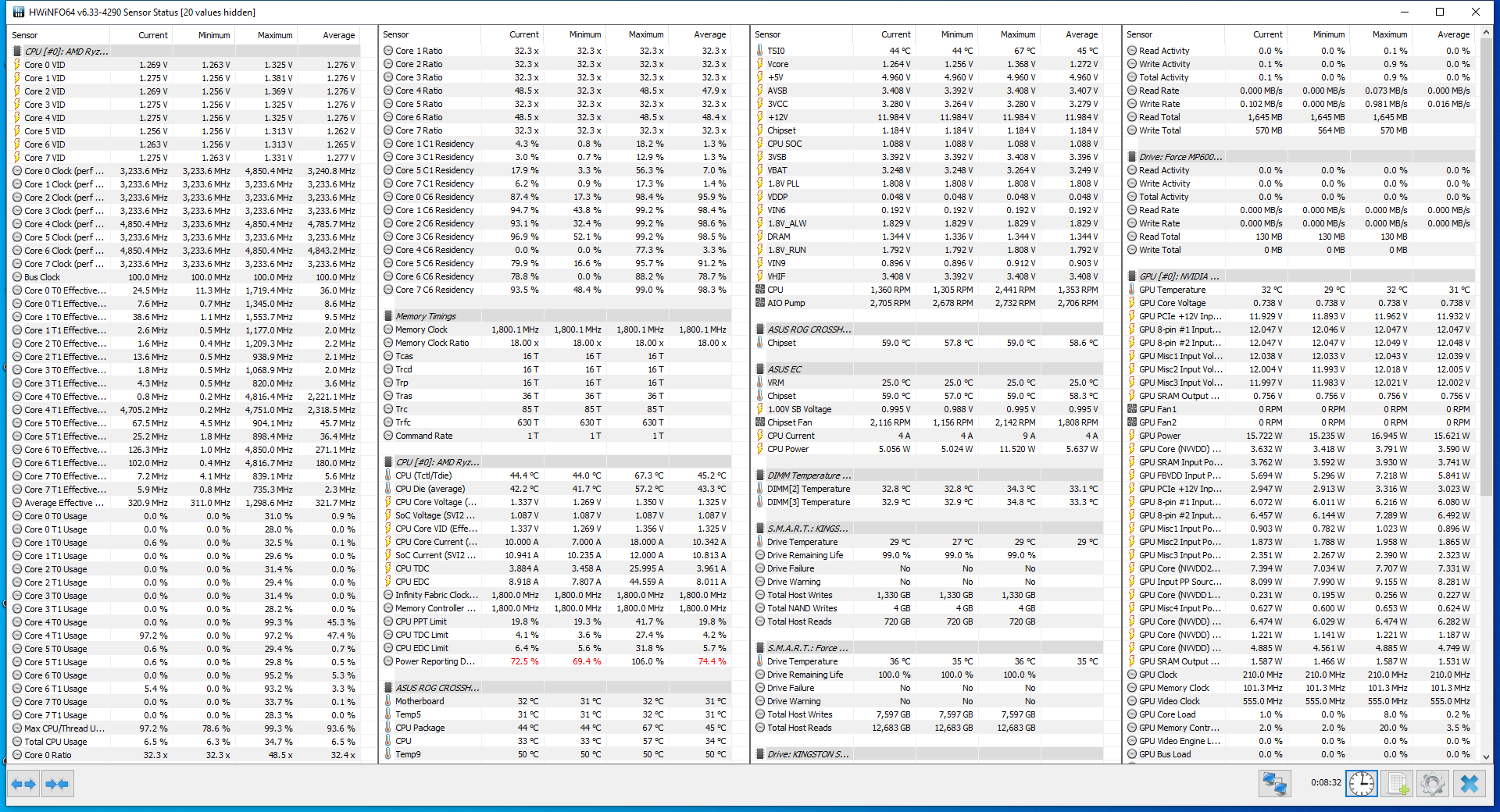Click the round icon beside Core 1 Ratio

click(x=388, y=51)
